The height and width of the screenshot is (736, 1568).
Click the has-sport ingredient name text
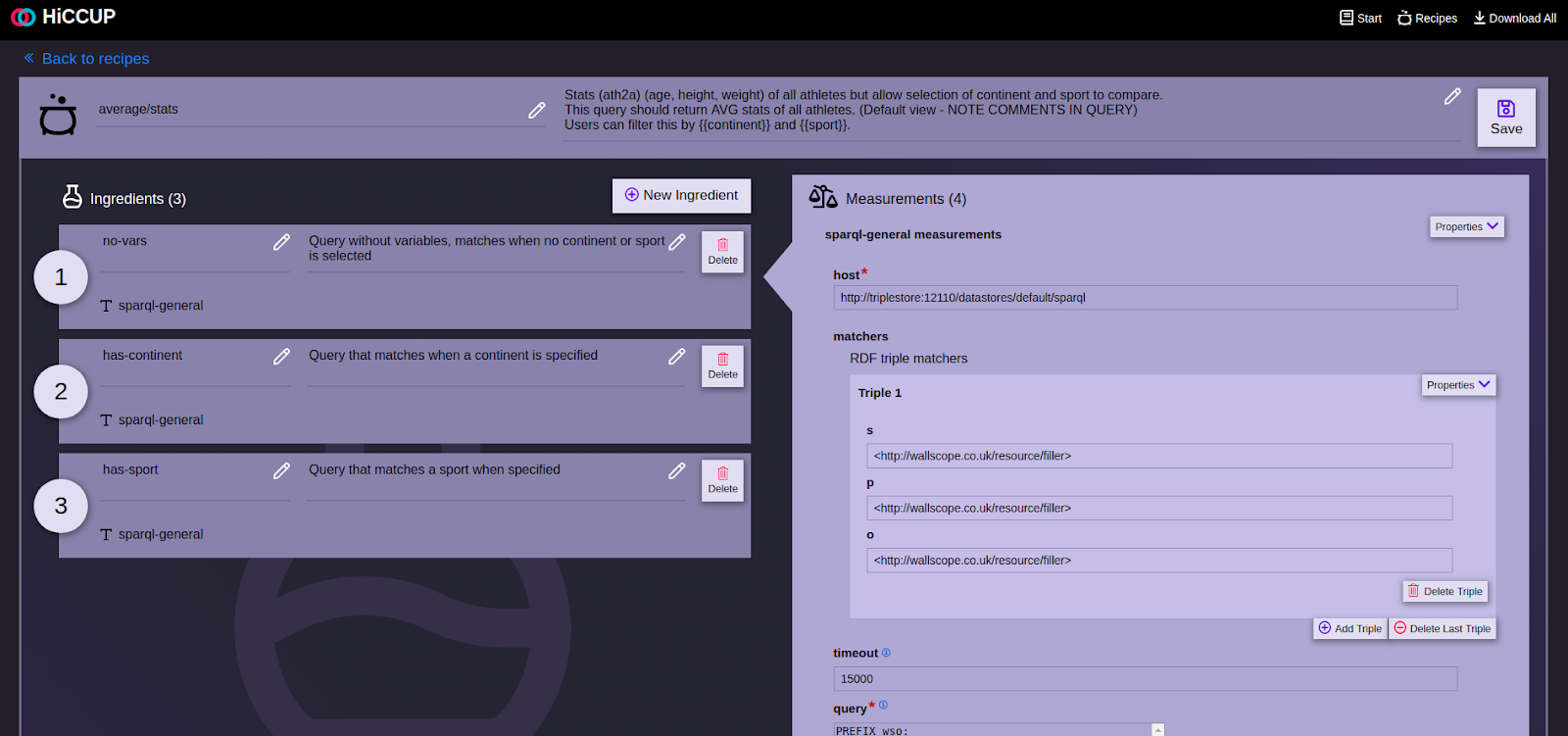pyautogui.click(x=130, y=470)
